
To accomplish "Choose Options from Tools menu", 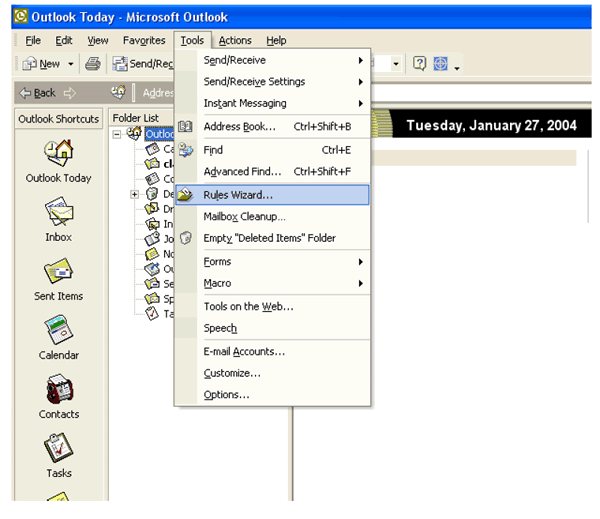I will tap(272, 394).
